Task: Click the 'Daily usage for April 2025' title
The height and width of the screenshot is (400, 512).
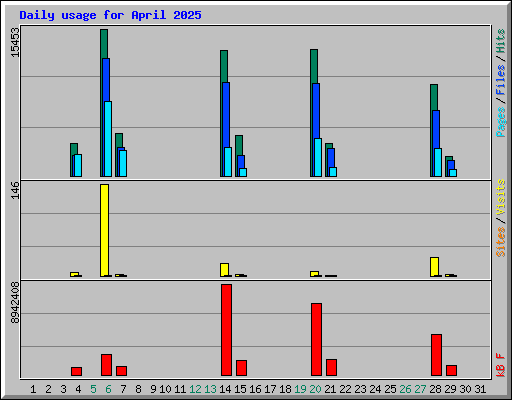Action: tap(110, 15)
